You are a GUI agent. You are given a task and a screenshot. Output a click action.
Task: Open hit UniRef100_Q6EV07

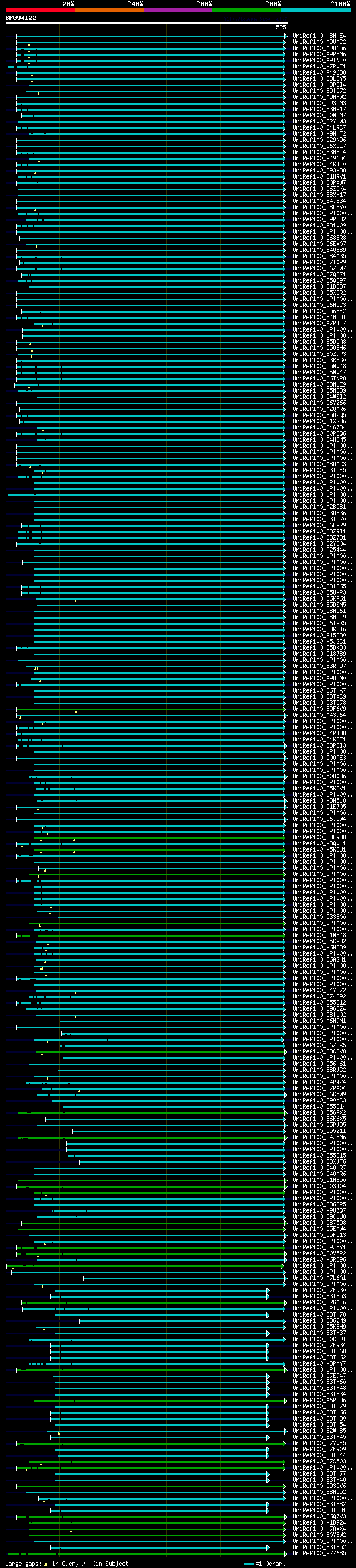(319, 244)
